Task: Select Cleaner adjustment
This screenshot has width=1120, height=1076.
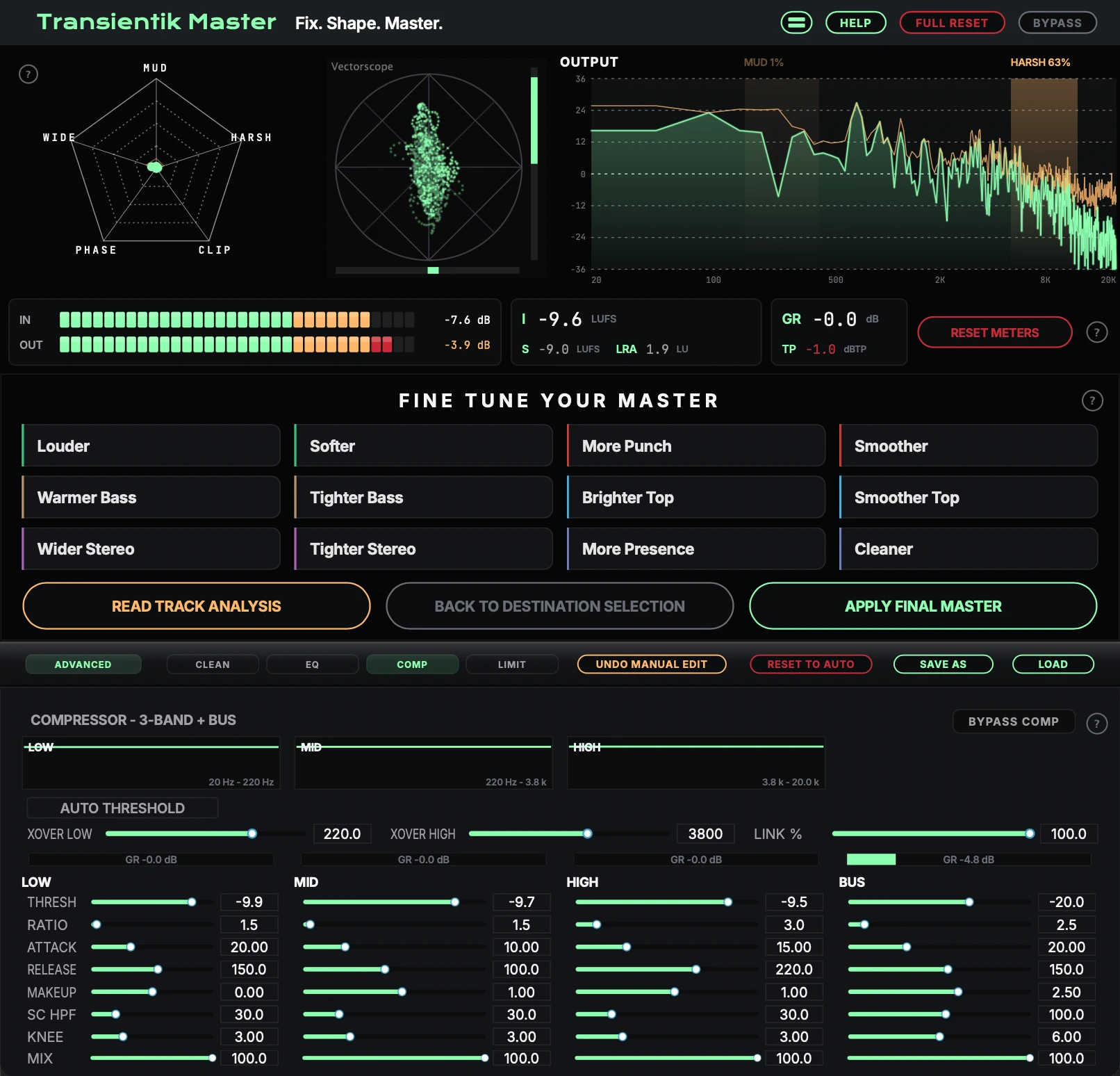Action: coord(968,548)
